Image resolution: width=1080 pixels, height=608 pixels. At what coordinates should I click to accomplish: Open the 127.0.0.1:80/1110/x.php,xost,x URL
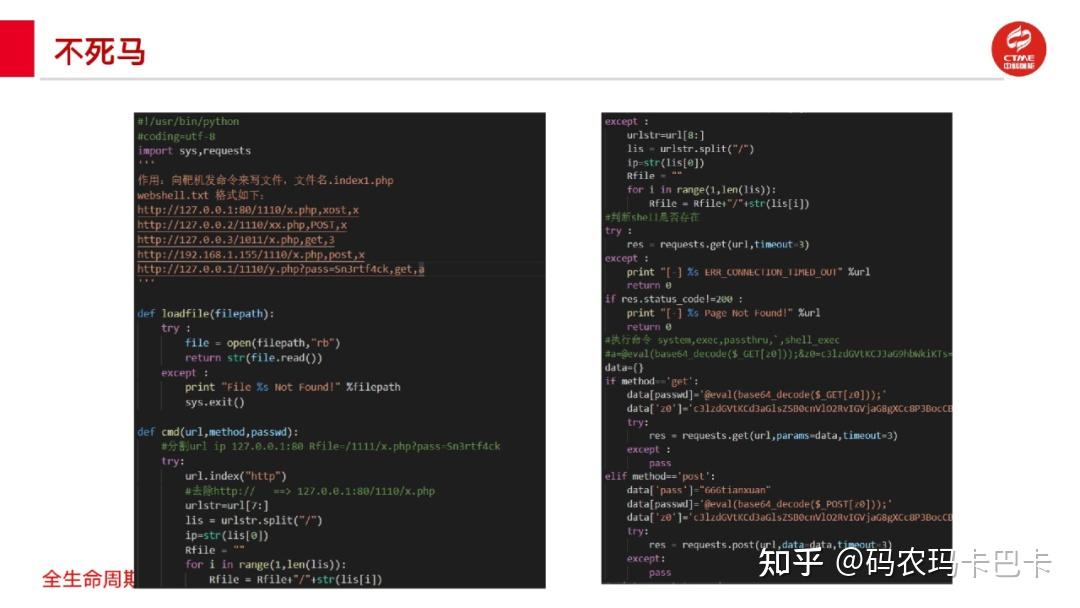(x=248, y=210)
